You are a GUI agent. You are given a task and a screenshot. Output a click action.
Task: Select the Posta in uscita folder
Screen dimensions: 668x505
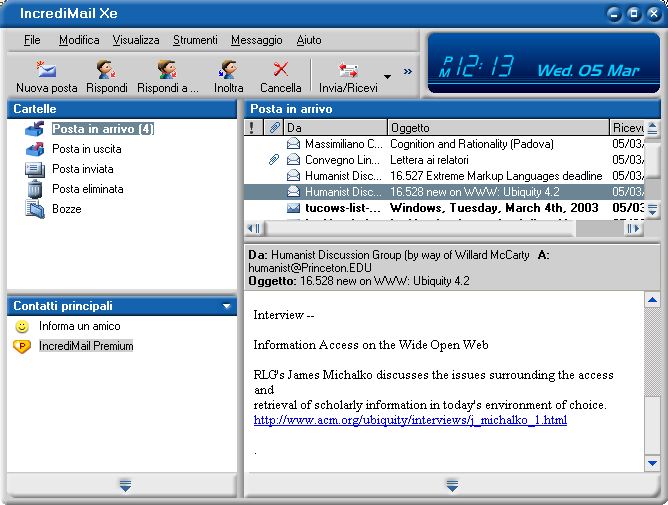click(86, 149)
